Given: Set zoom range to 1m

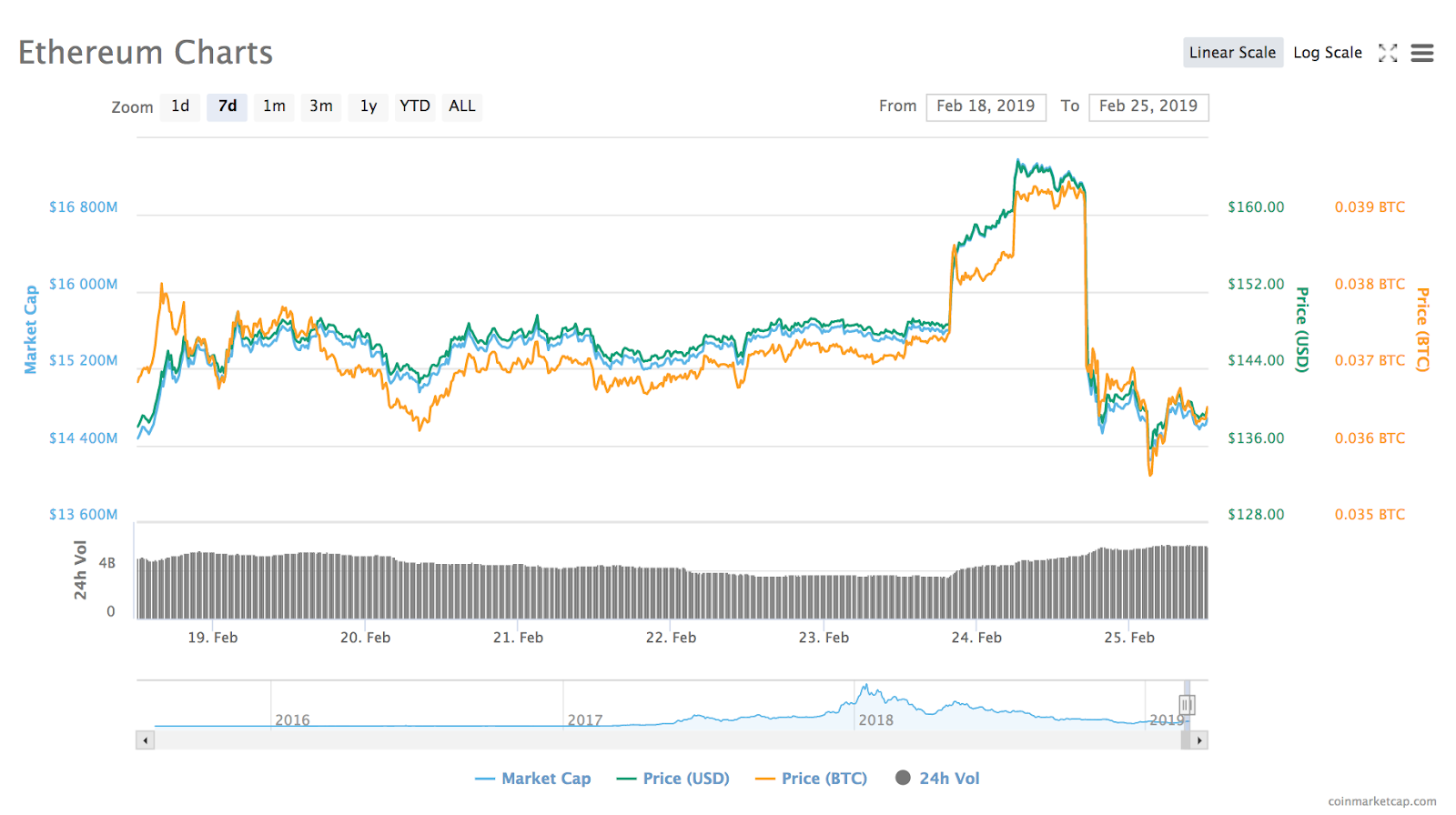Looking at the screenshot, I should 274,106.
